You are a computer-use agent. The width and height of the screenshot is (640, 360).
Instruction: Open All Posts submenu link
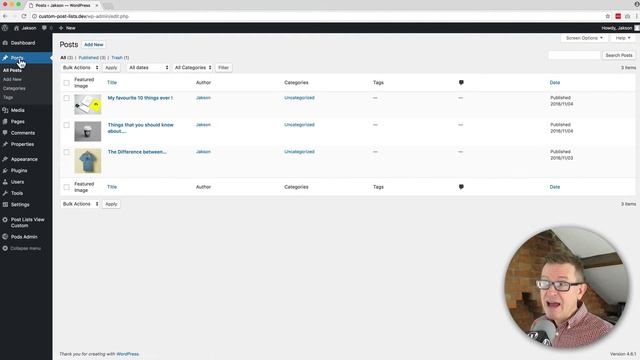pos(12,71)
